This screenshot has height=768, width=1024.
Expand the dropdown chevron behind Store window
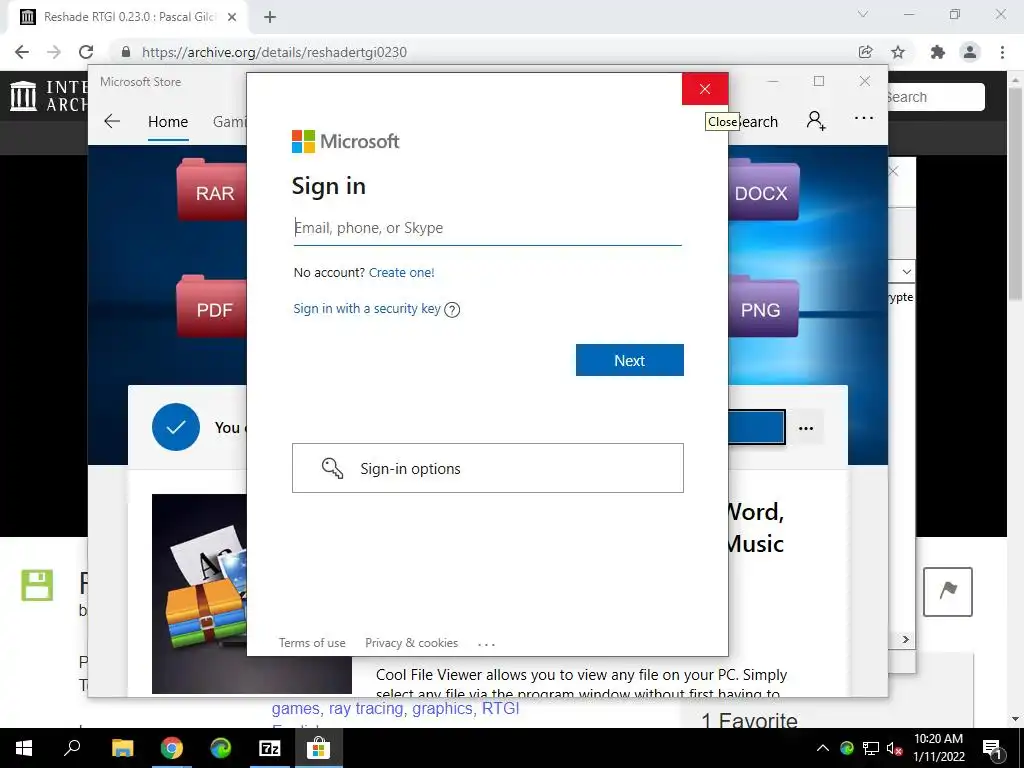[x=906, y=271]
